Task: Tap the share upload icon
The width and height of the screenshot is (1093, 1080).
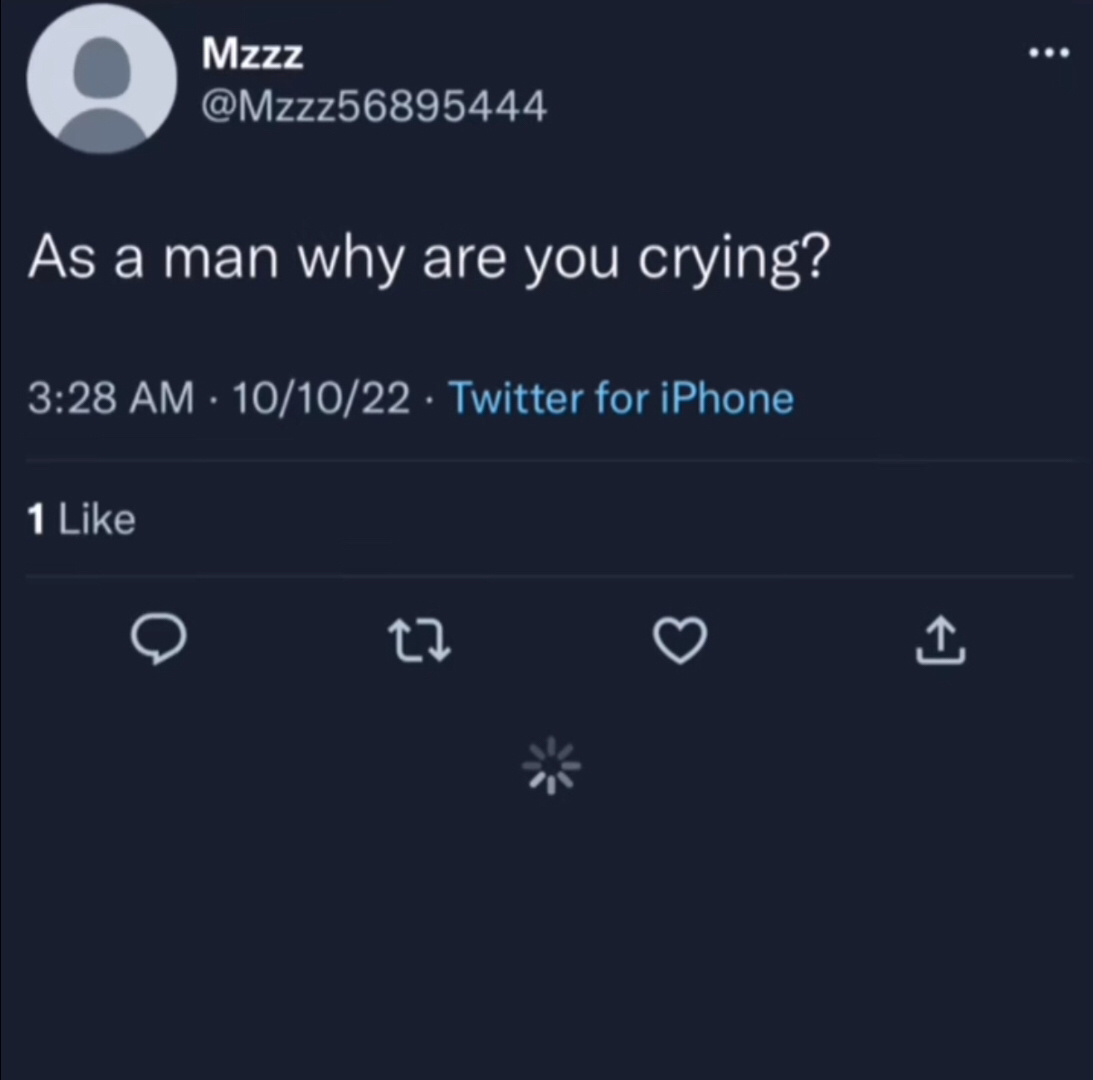Action: tap(940, 640)
